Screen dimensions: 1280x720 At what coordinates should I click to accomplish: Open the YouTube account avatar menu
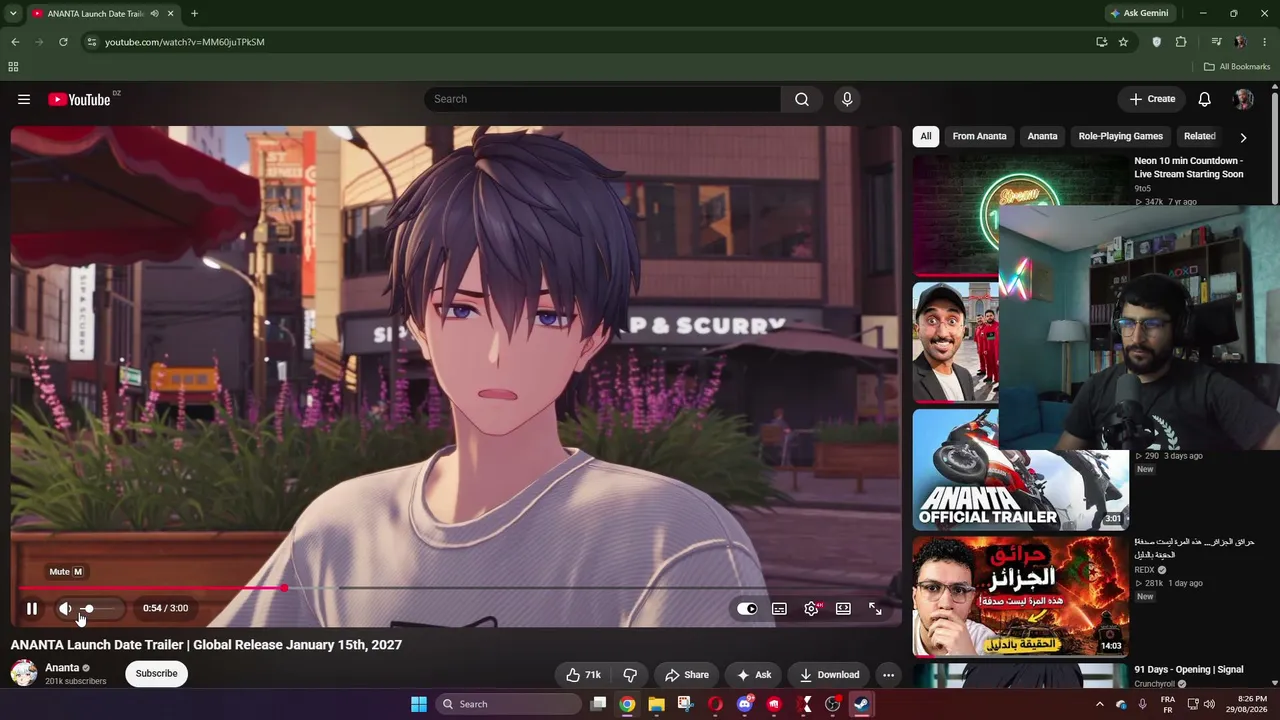click(1244, 99)
